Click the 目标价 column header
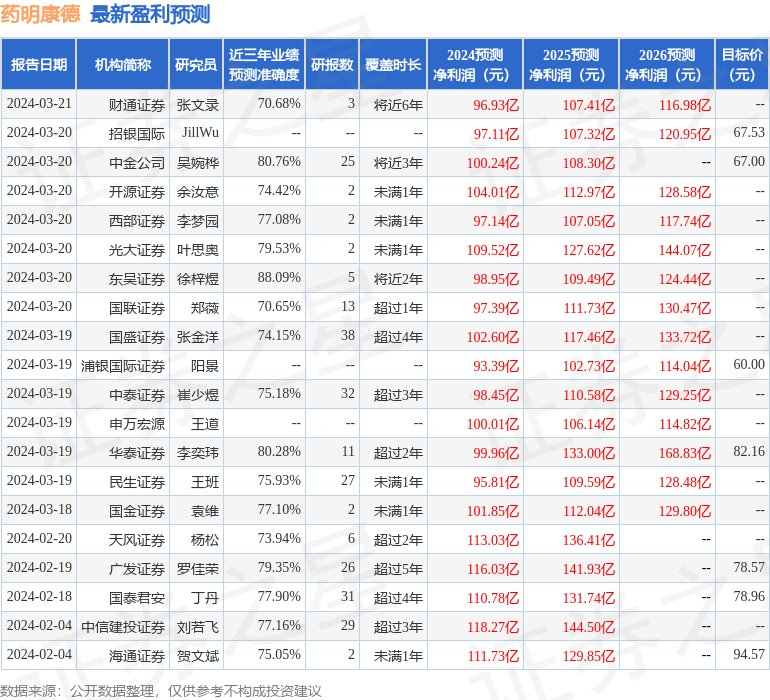 point(742,64)
